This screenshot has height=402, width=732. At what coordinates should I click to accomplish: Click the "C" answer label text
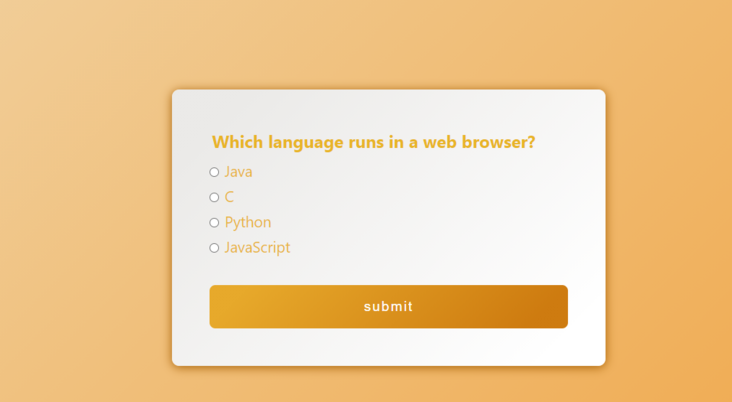point(229,197)
